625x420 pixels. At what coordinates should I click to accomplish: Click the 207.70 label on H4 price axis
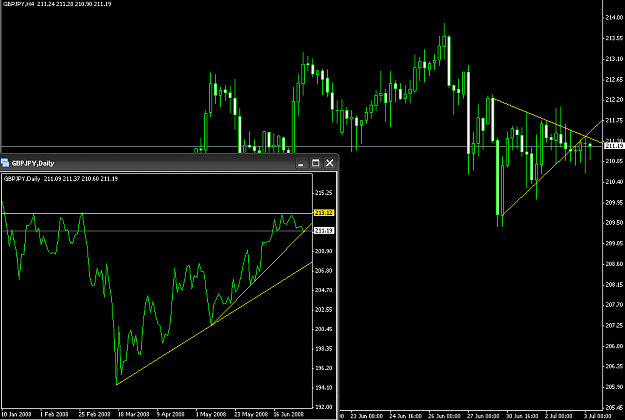point(614,305)
